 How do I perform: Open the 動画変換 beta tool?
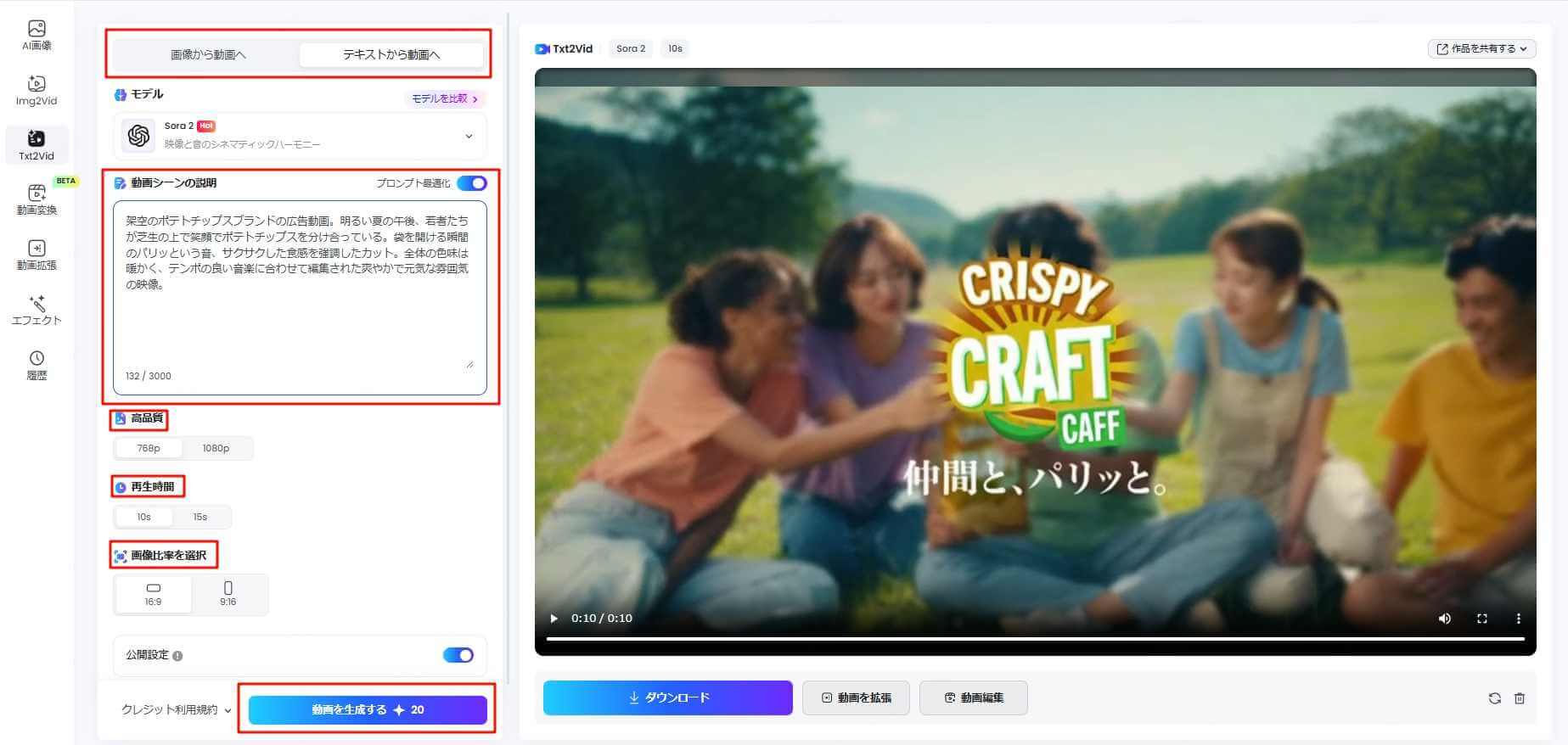click(x=37, y=199)
